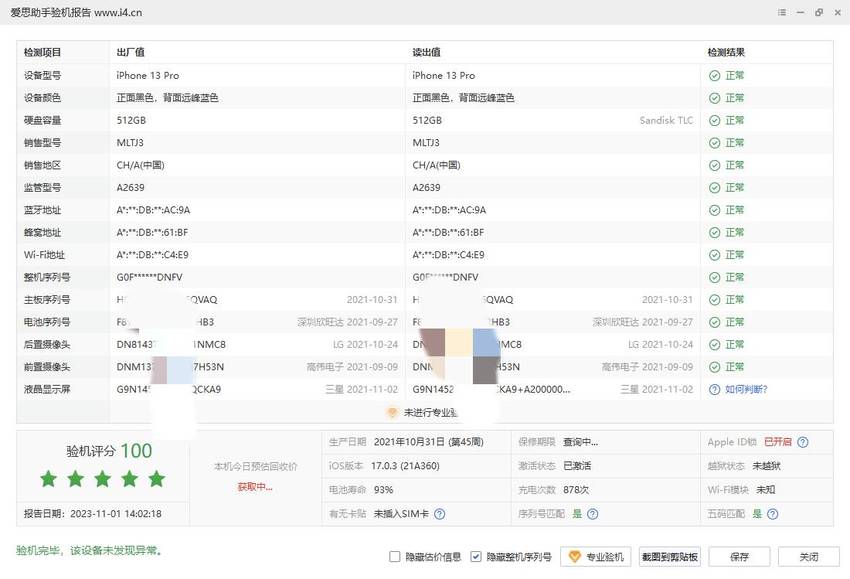This screenshot has width=850, height=579.
Task: Click the green check icon for Wi-Fi地址 row
Action: pyautogui.click(x=714, y=255)
